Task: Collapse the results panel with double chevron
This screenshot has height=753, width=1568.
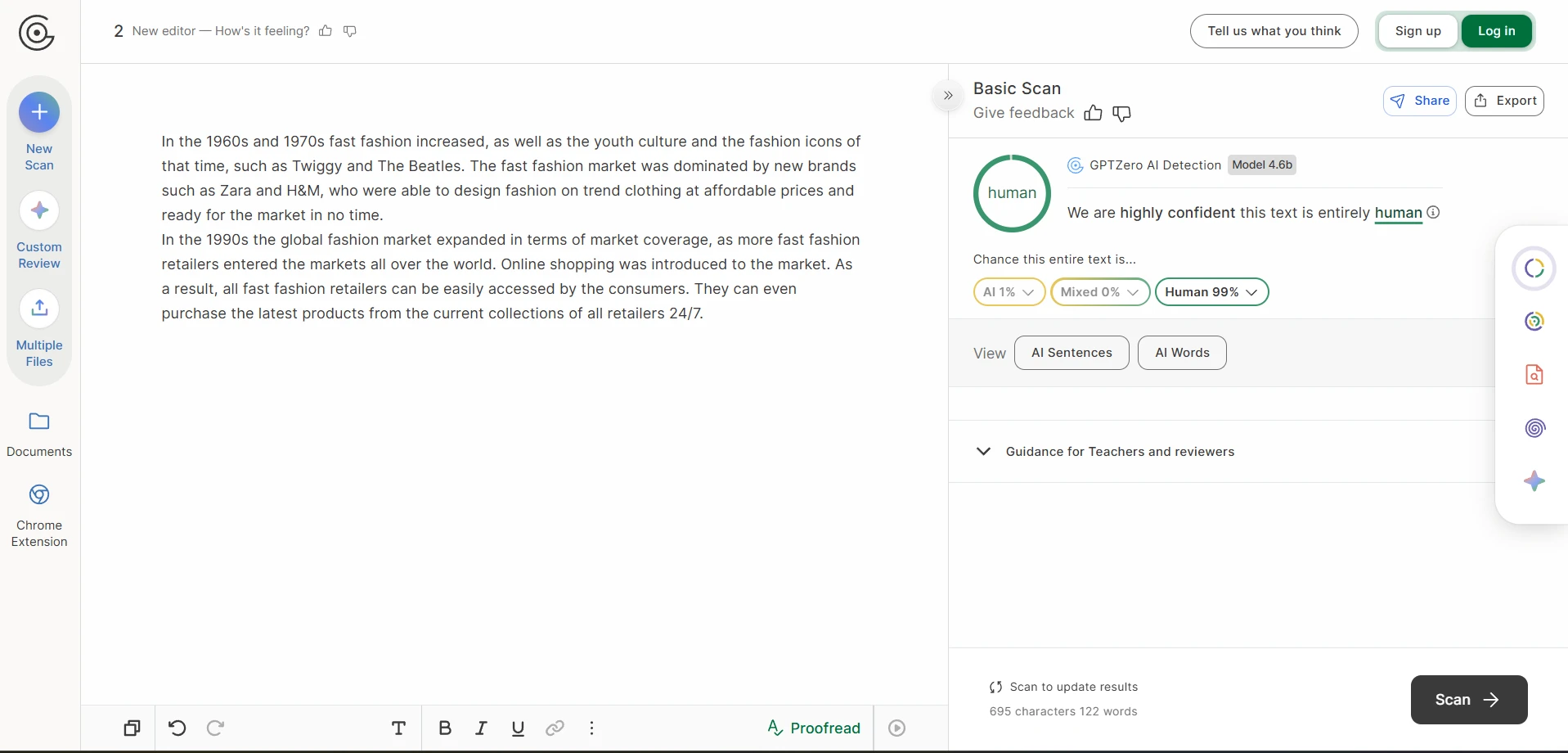Action: click(x=948, y=96)
